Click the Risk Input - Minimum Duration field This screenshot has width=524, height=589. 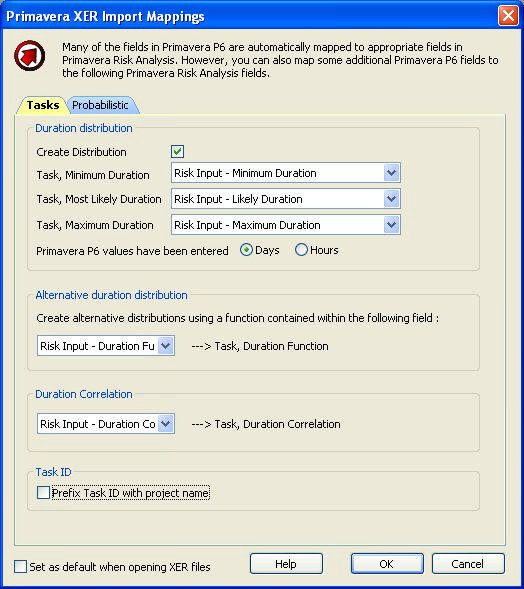pos(286,173)
